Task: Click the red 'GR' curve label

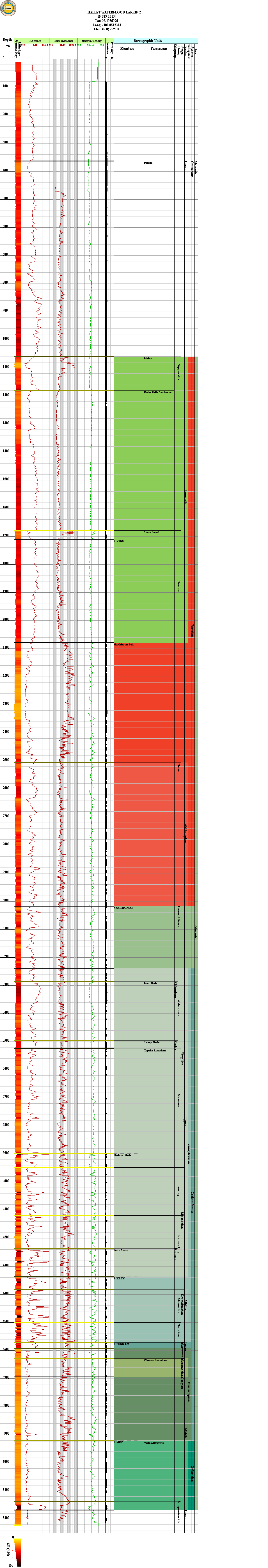Action: 35,44
